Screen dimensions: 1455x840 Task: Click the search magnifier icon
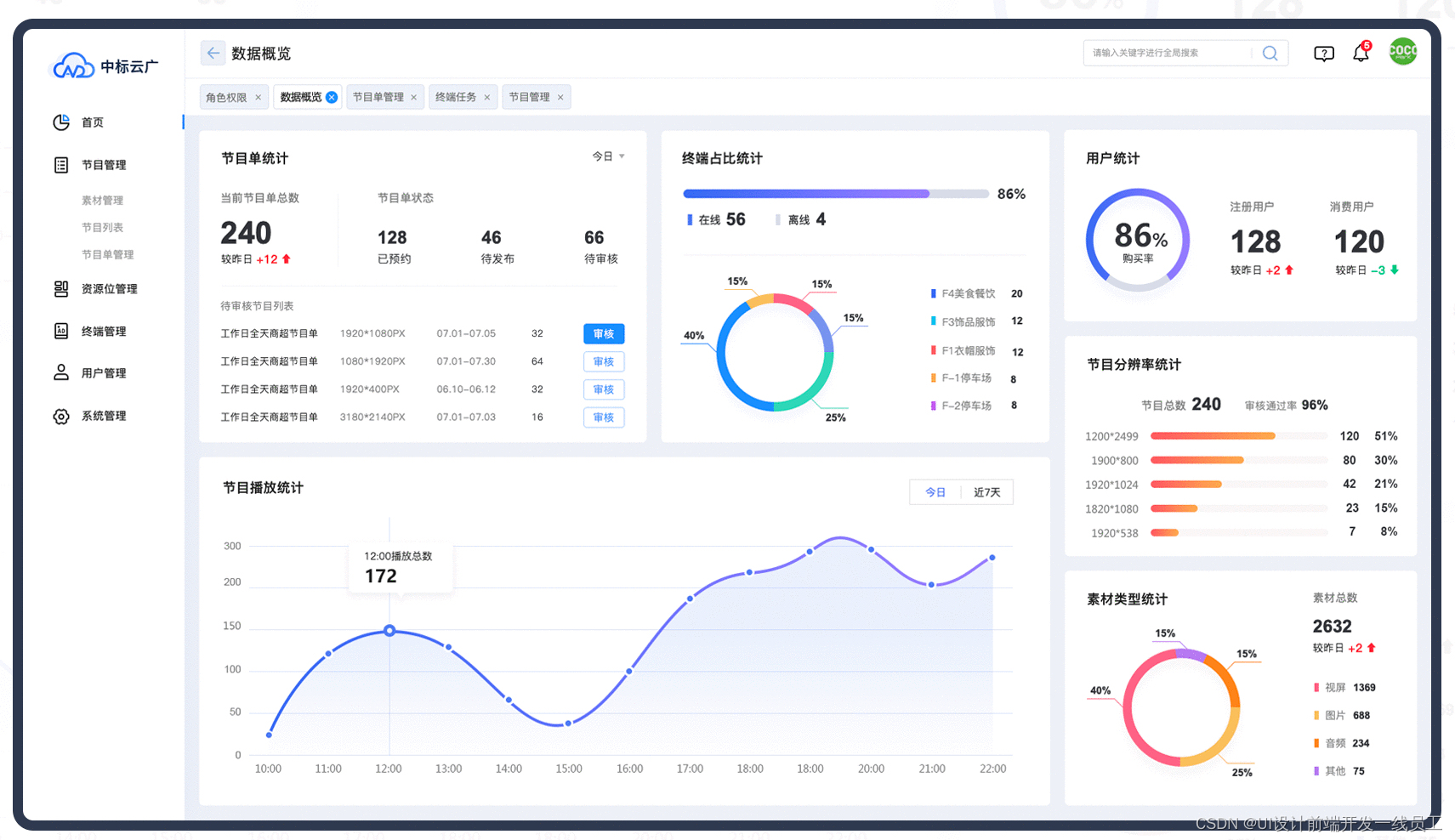(x=1270, y=53)
